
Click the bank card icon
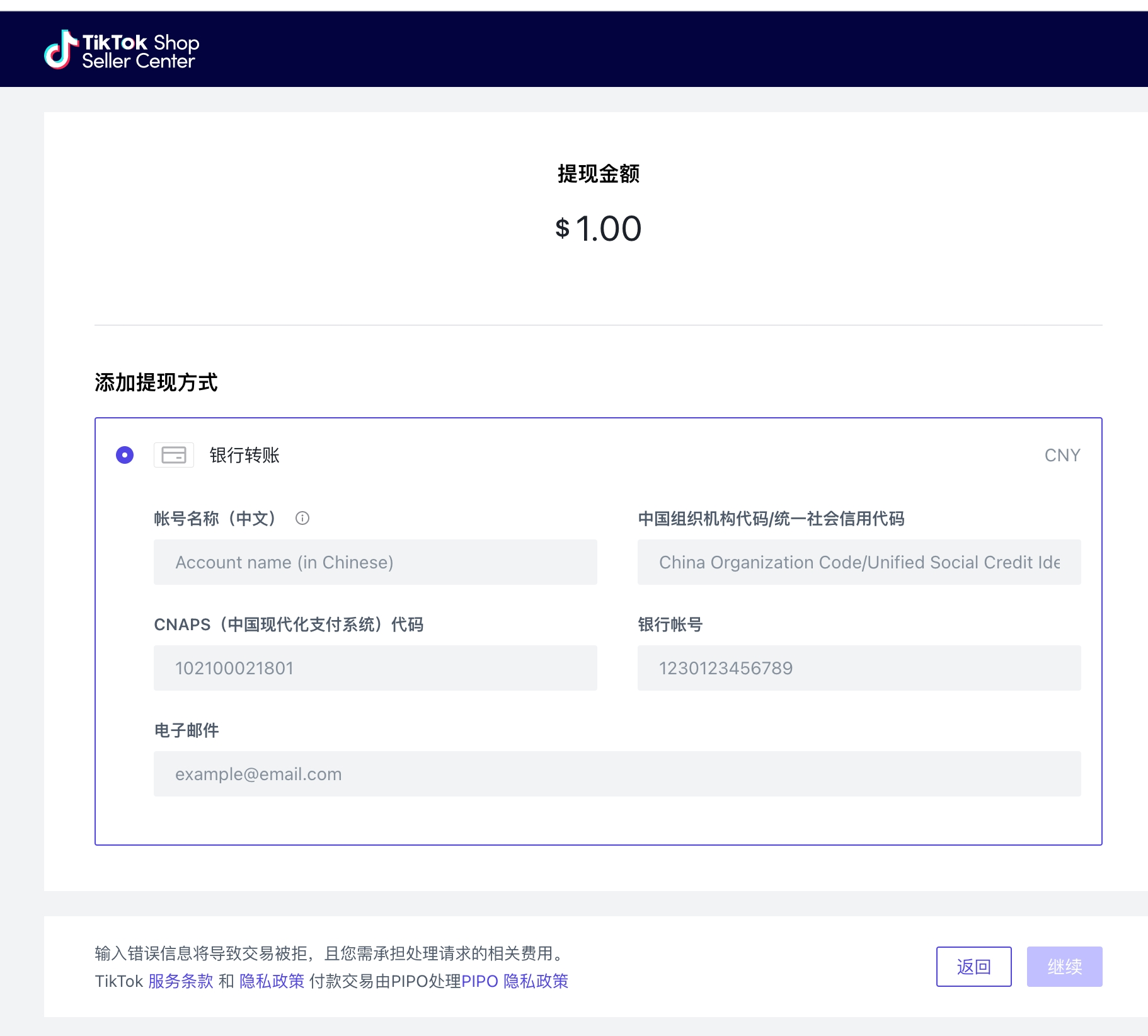pos(174,455)
